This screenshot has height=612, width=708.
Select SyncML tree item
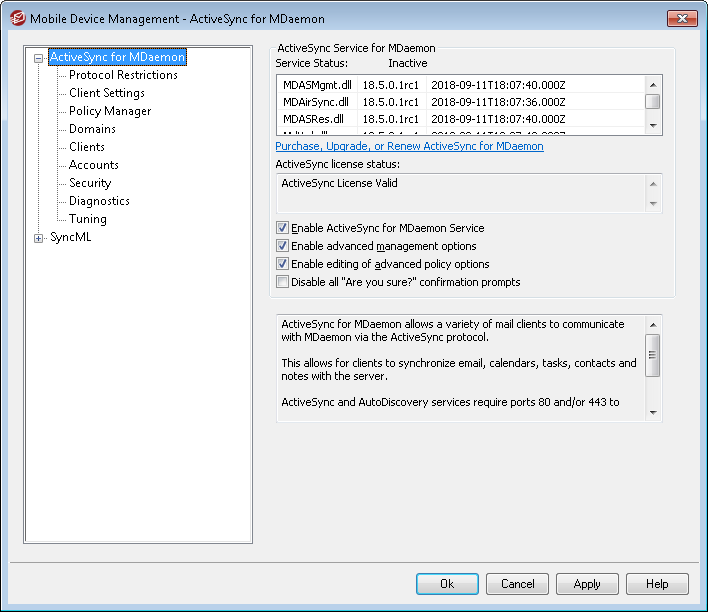[71, 237]
